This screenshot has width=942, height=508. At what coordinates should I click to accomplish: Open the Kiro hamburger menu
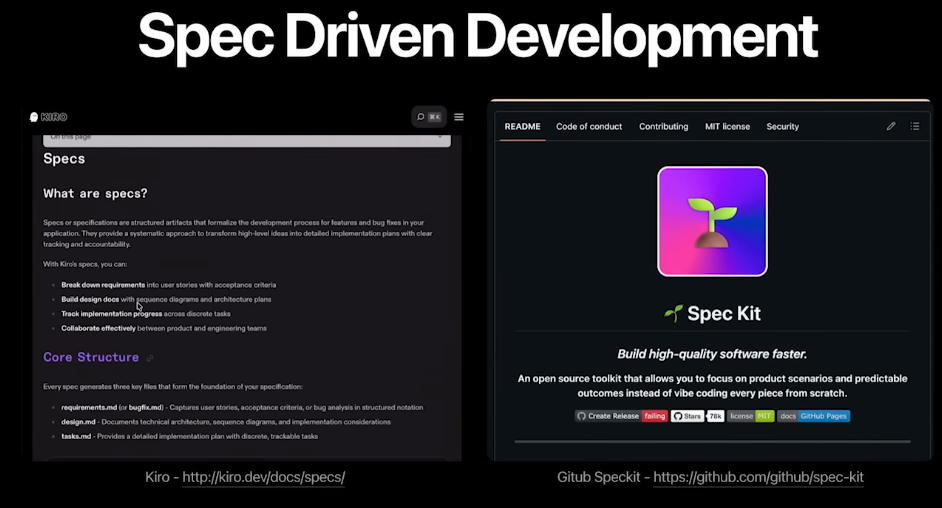[x=459, y=117]
